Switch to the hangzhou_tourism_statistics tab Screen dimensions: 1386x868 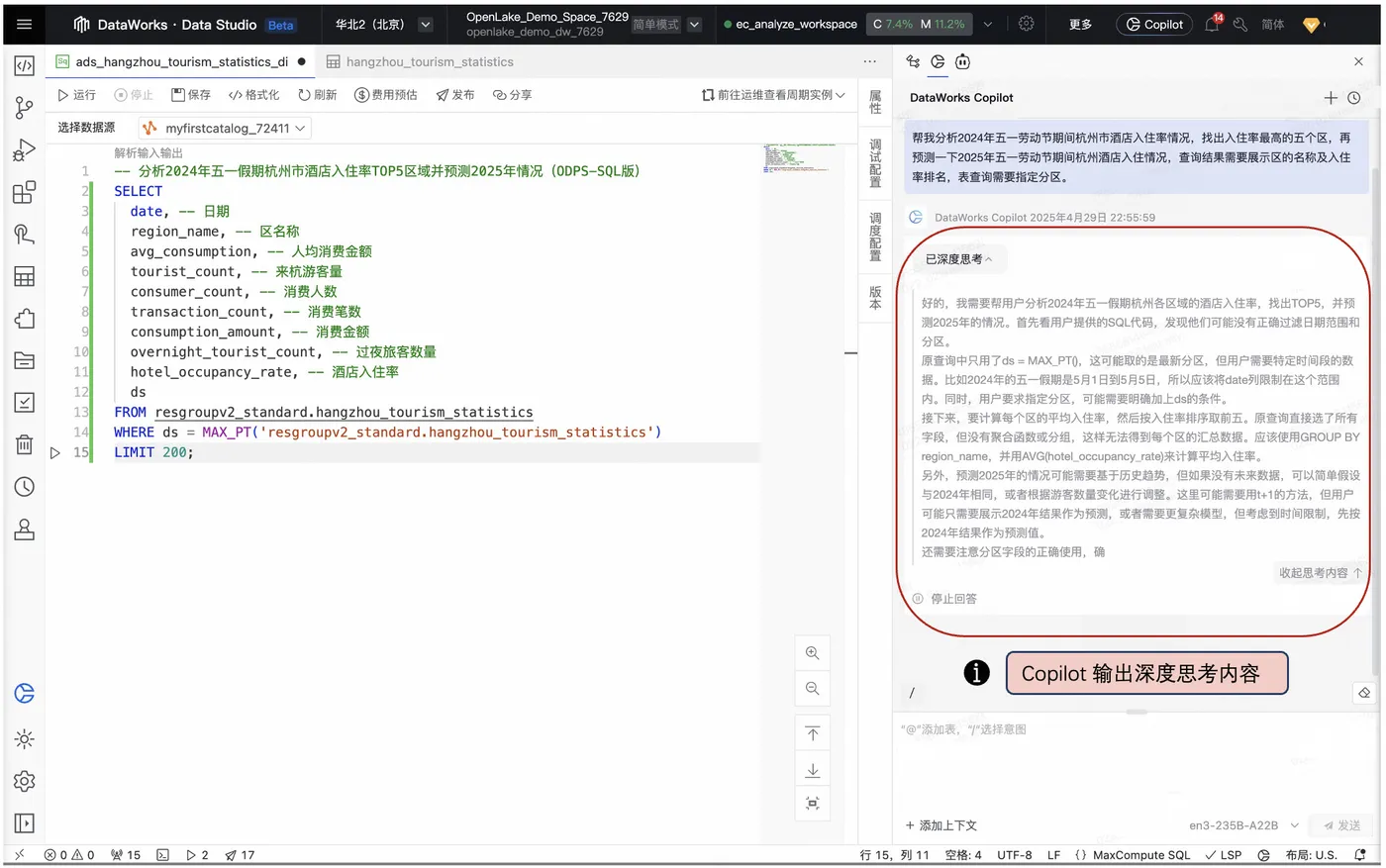(x=421, y=61)
